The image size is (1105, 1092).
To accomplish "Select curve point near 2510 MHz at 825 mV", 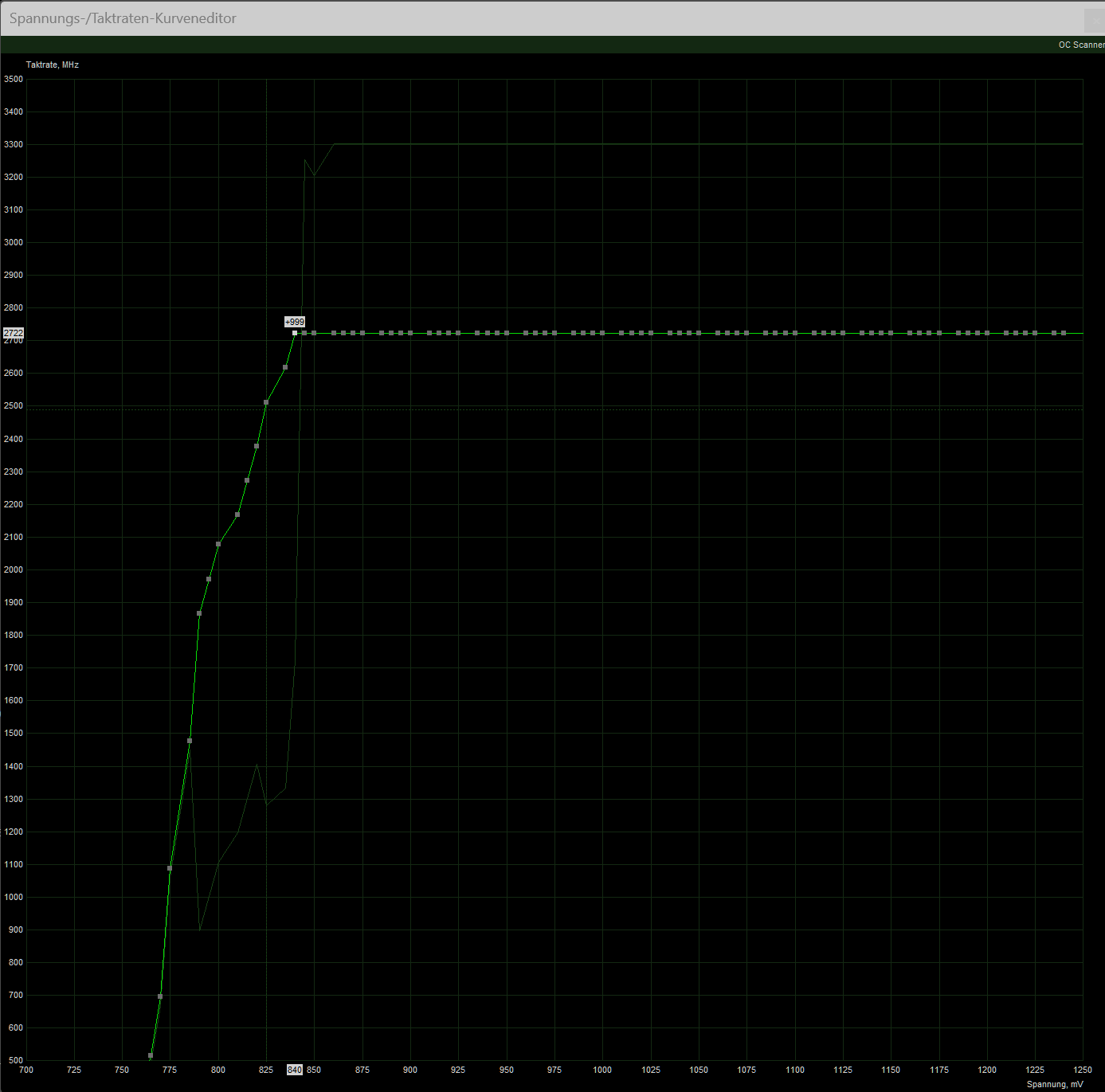I will [x=266, y=402].
